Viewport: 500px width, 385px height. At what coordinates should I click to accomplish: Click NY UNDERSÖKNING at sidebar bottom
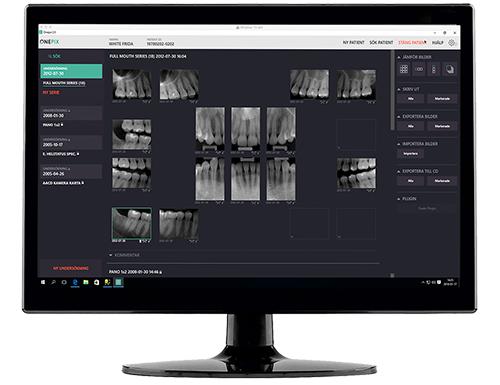pos(71,268)
